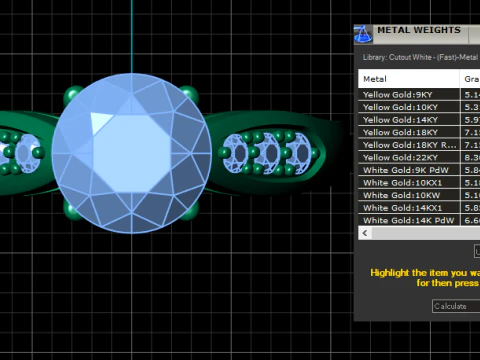Click the Metal column header
This screenshot has height=360, width=480.
(x=409, y=79)
